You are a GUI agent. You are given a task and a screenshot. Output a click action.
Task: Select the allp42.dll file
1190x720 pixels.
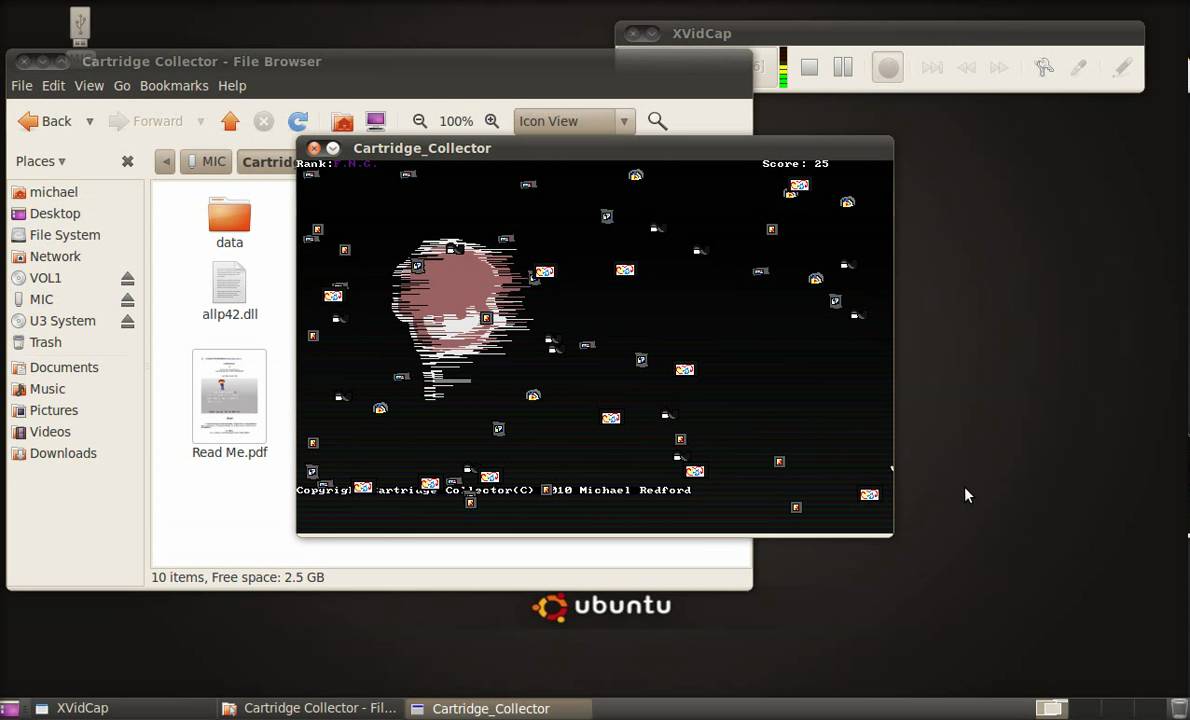click(229, 282)
